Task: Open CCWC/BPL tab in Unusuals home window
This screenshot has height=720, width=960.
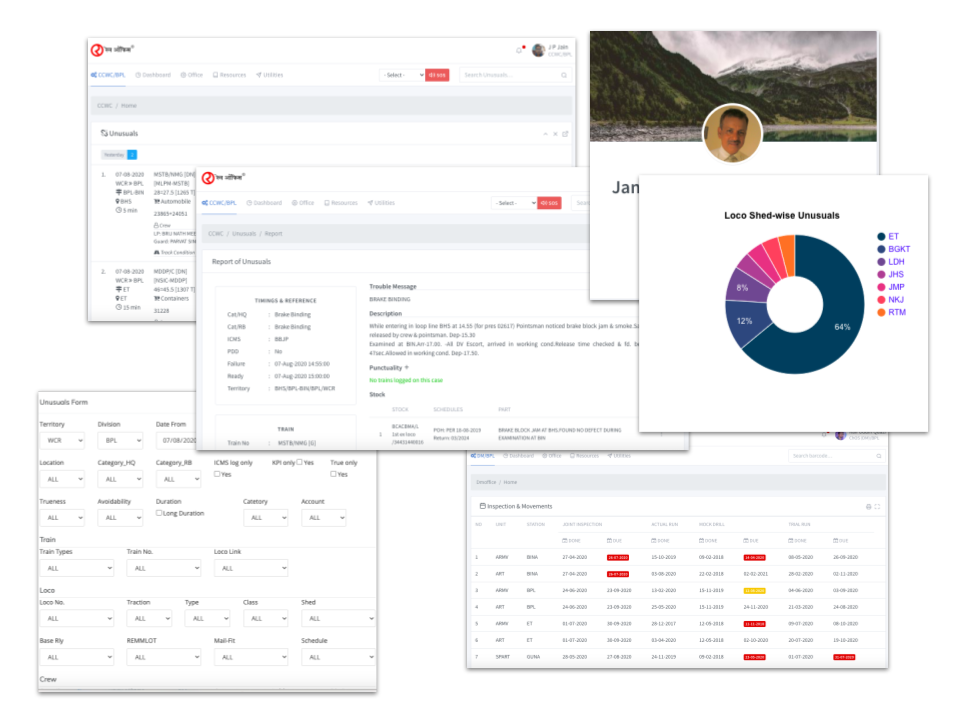Action: [x=108, y=75]
